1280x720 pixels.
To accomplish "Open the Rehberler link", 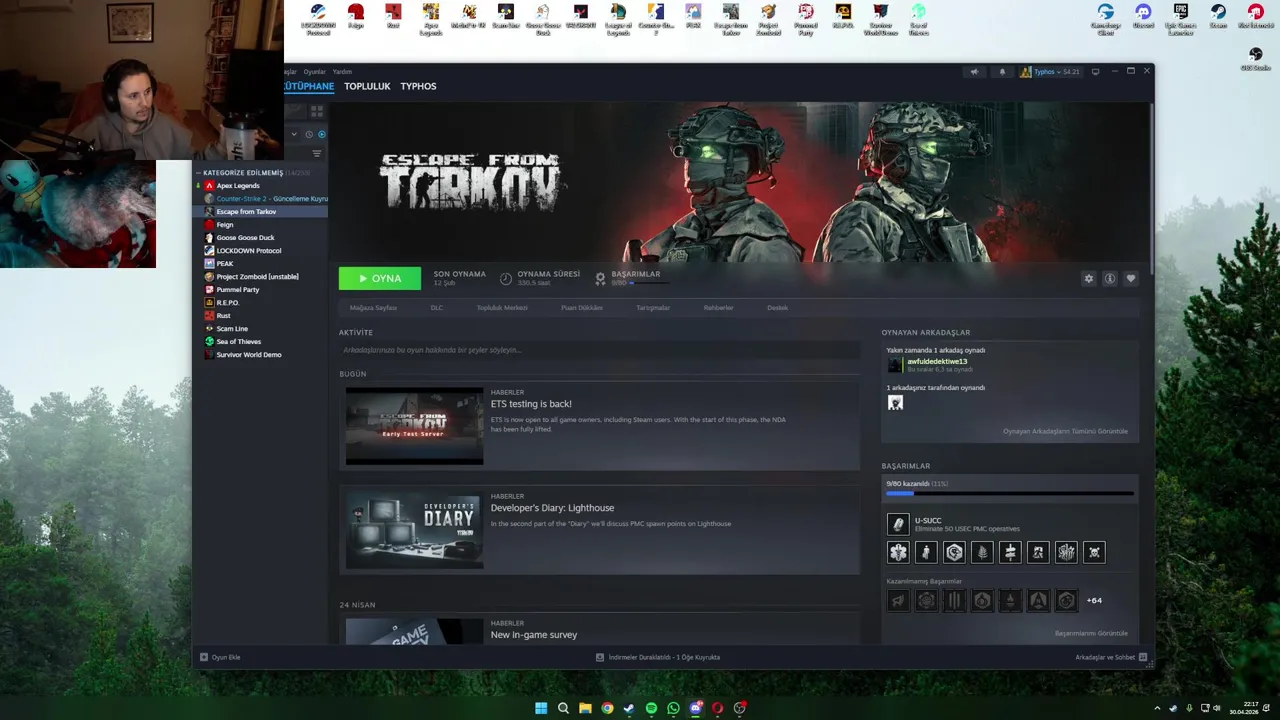I will tap(718, 308).
